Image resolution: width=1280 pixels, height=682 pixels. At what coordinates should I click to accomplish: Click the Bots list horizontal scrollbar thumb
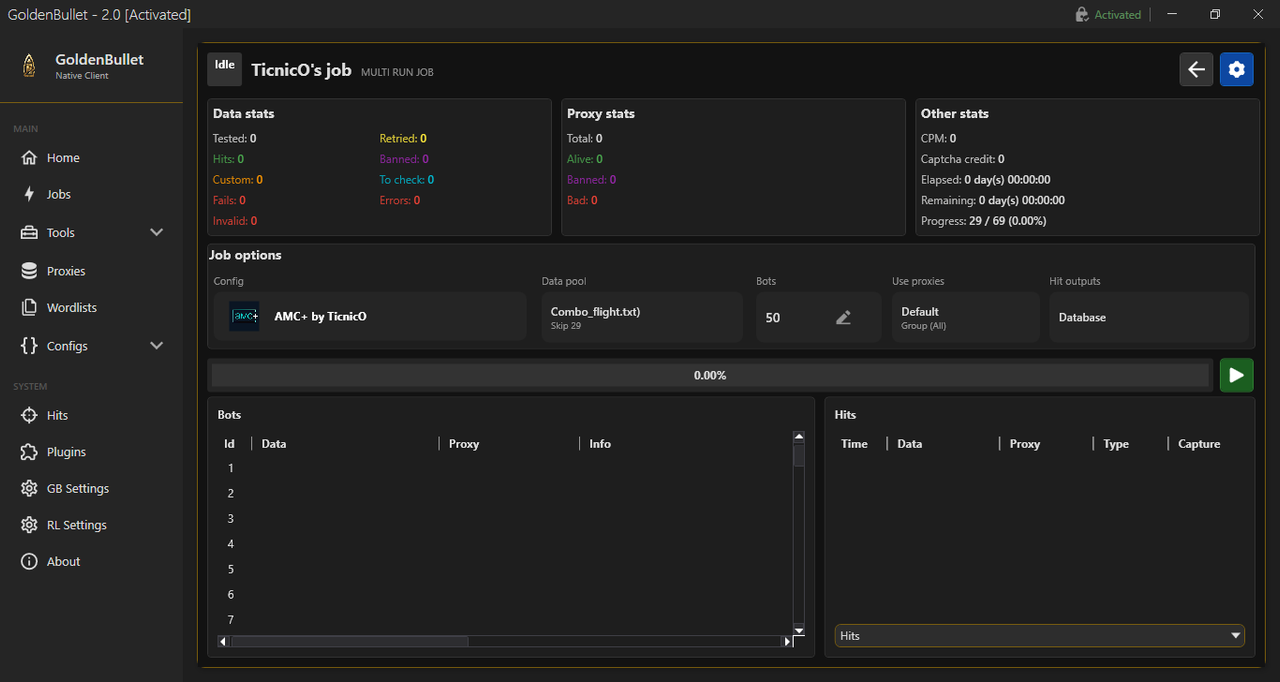click(x=349, y=641)
